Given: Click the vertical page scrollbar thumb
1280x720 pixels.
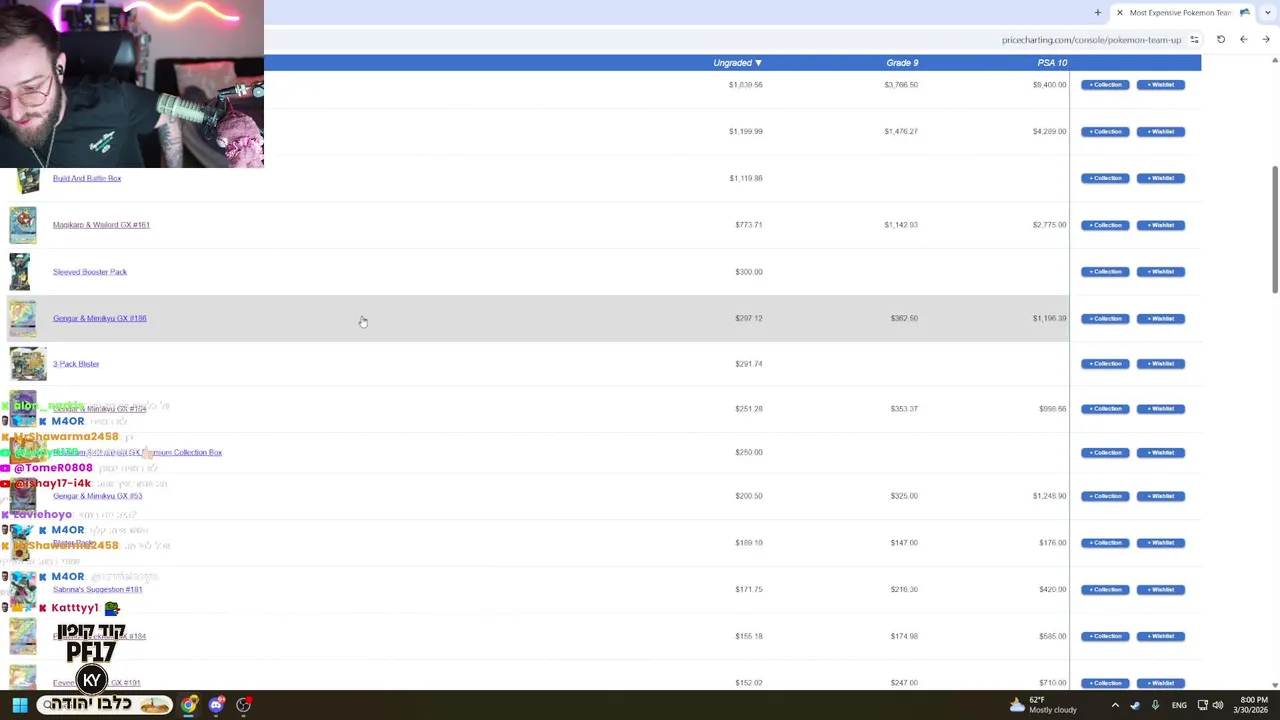Looking at the screenshot, I should point(1275,230).
